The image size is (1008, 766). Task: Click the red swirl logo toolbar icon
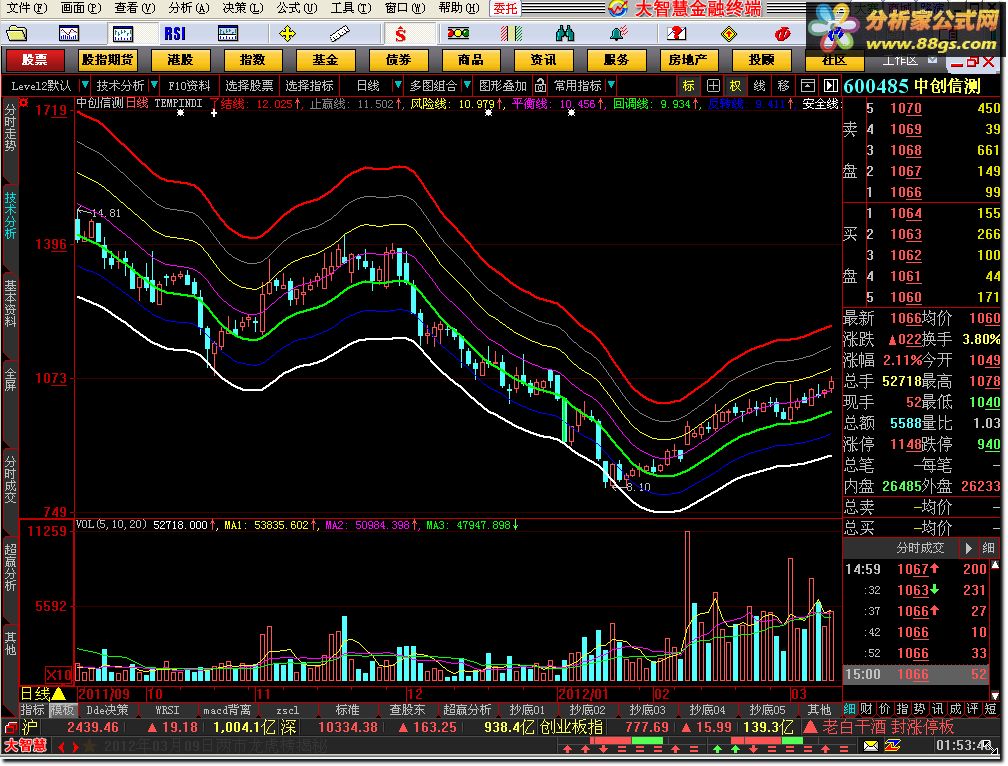pos(782,33)
